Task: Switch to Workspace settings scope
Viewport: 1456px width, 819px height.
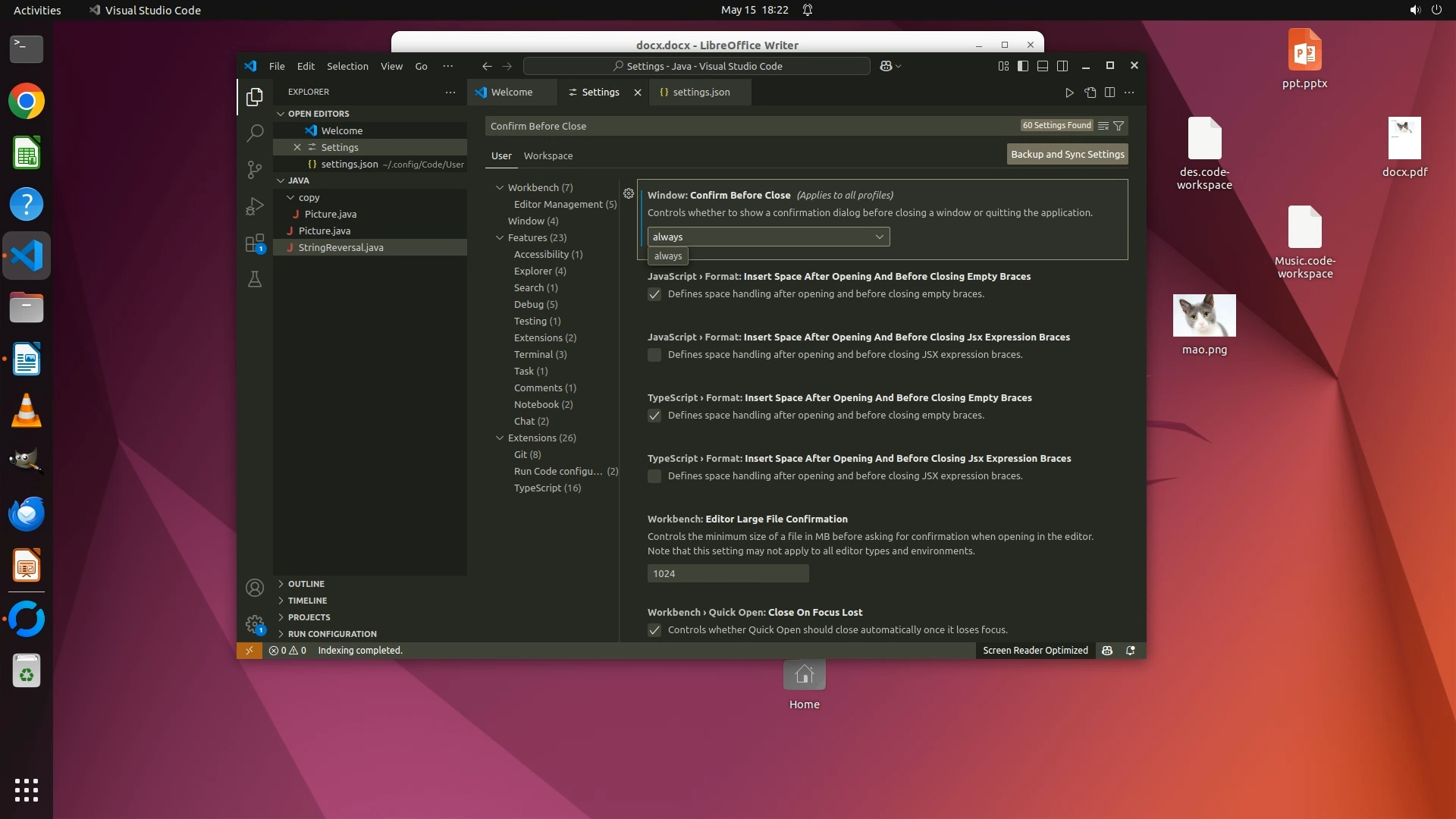Action: click(x=548, y=155)
